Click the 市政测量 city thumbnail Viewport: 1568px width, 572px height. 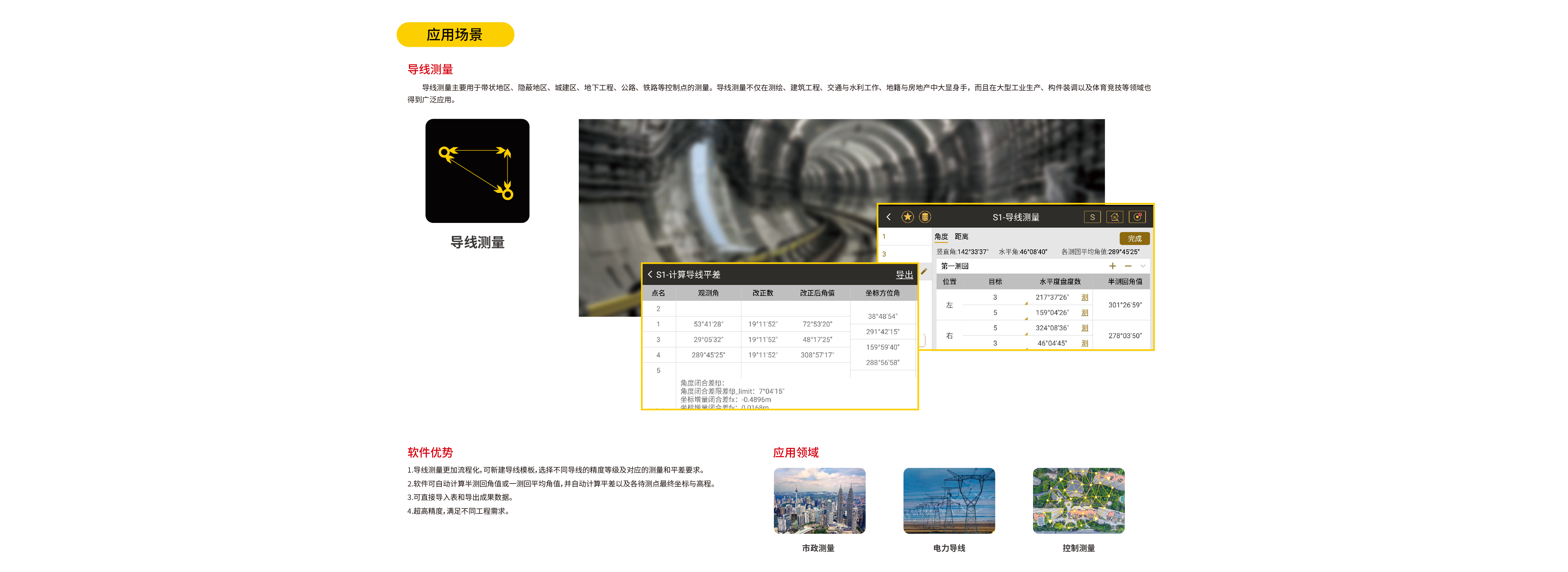pos(819,501)
